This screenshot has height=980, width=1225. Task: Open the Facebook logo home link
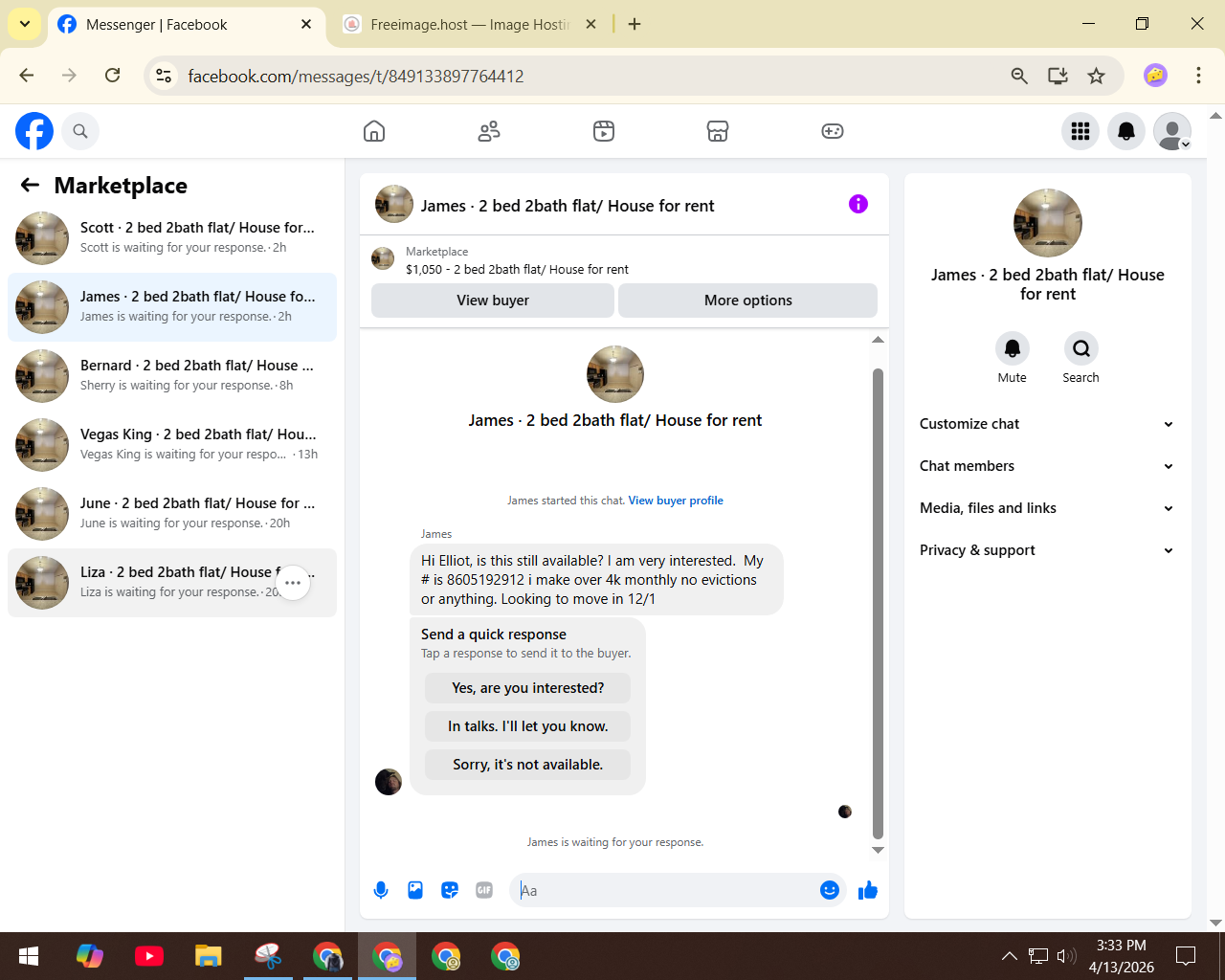point(34,131)
